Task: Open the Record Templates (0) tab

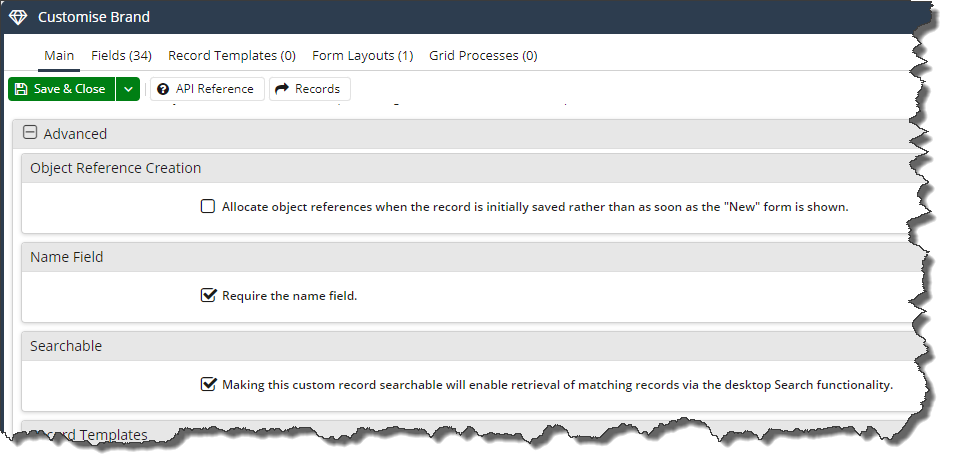Action: pos(232,55)
